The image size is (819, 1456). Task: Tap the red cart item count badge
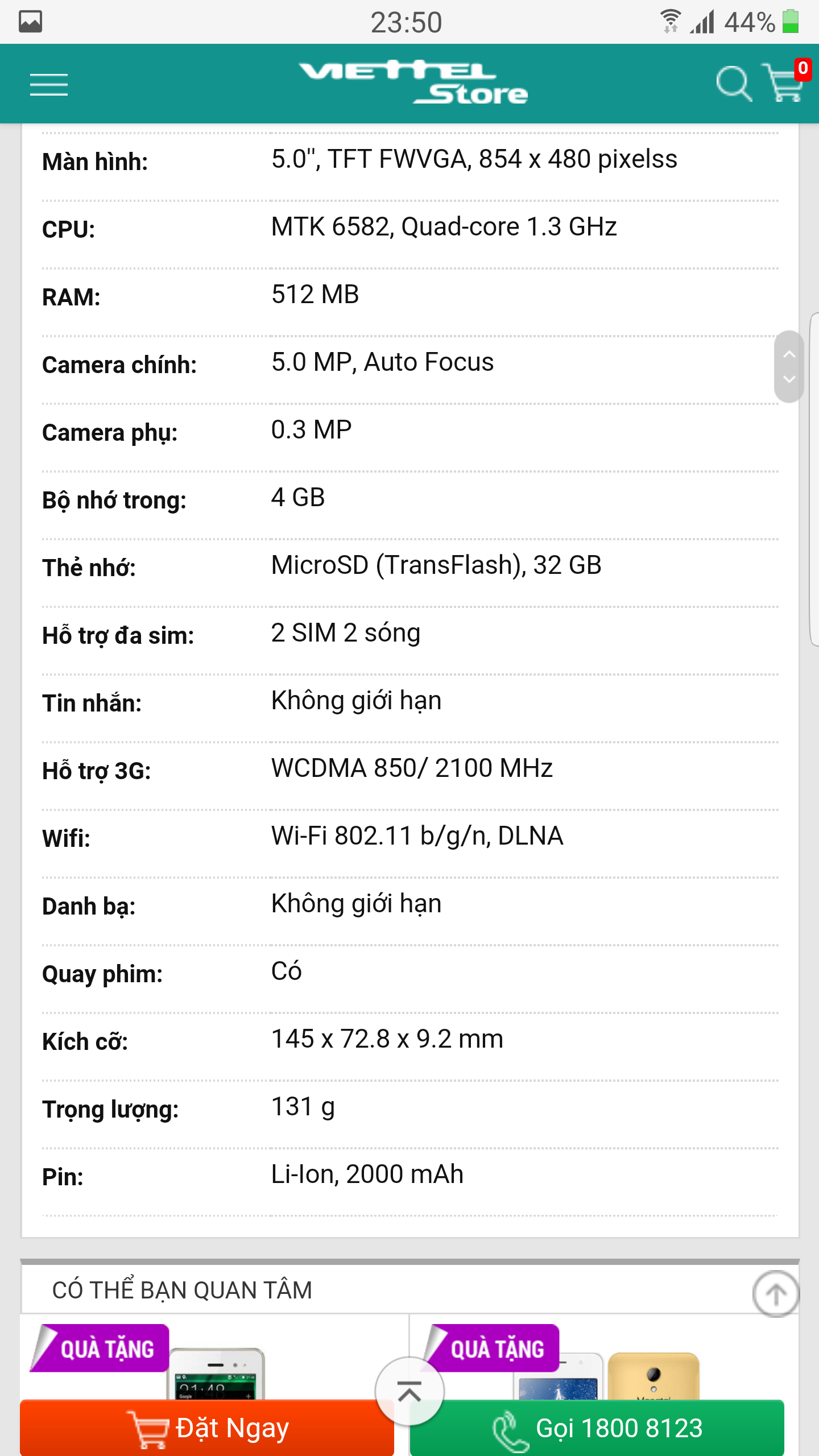click(x=803, y=69)
